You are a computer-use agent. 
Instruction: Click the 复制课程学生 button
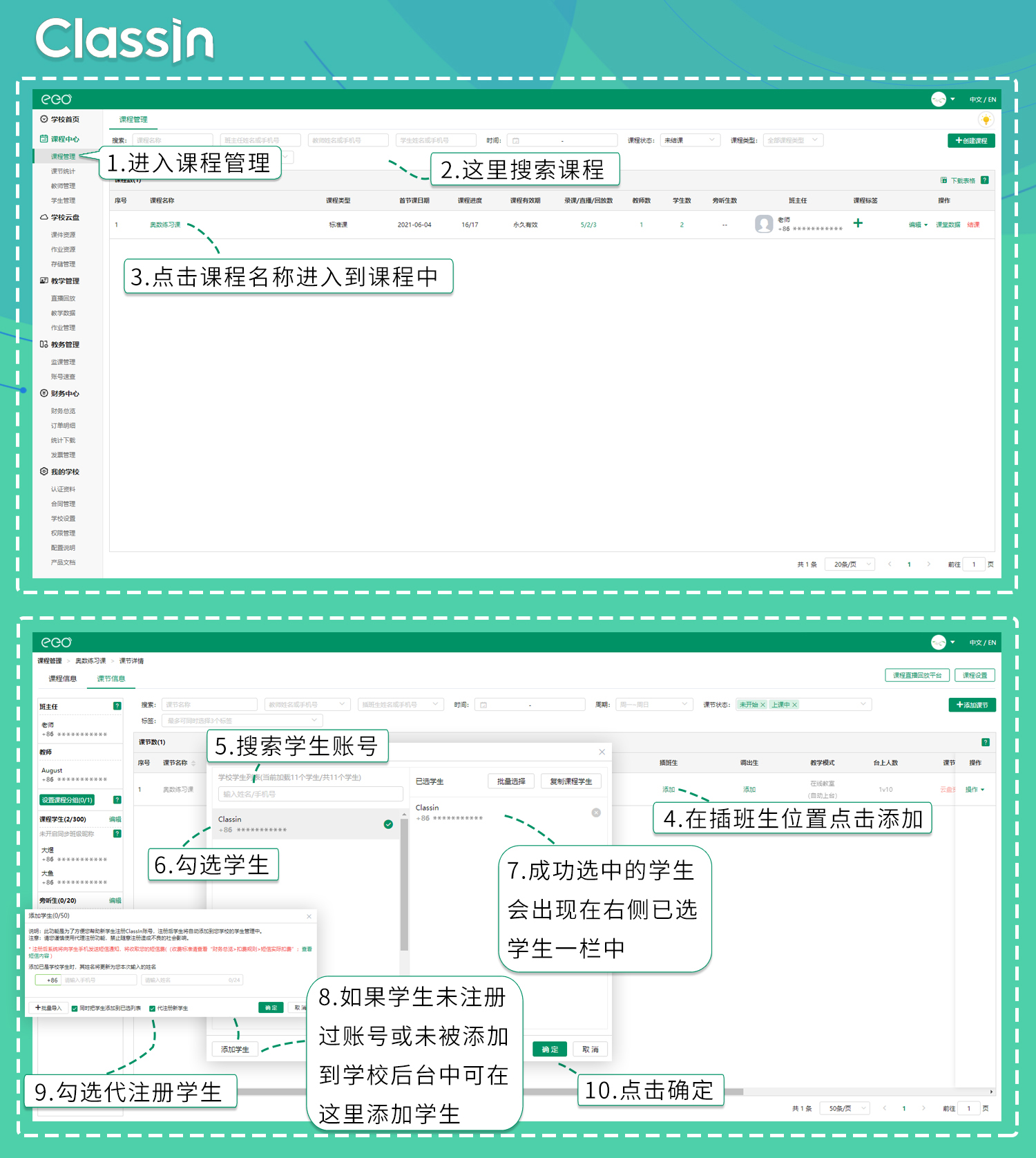click(570, 781)
